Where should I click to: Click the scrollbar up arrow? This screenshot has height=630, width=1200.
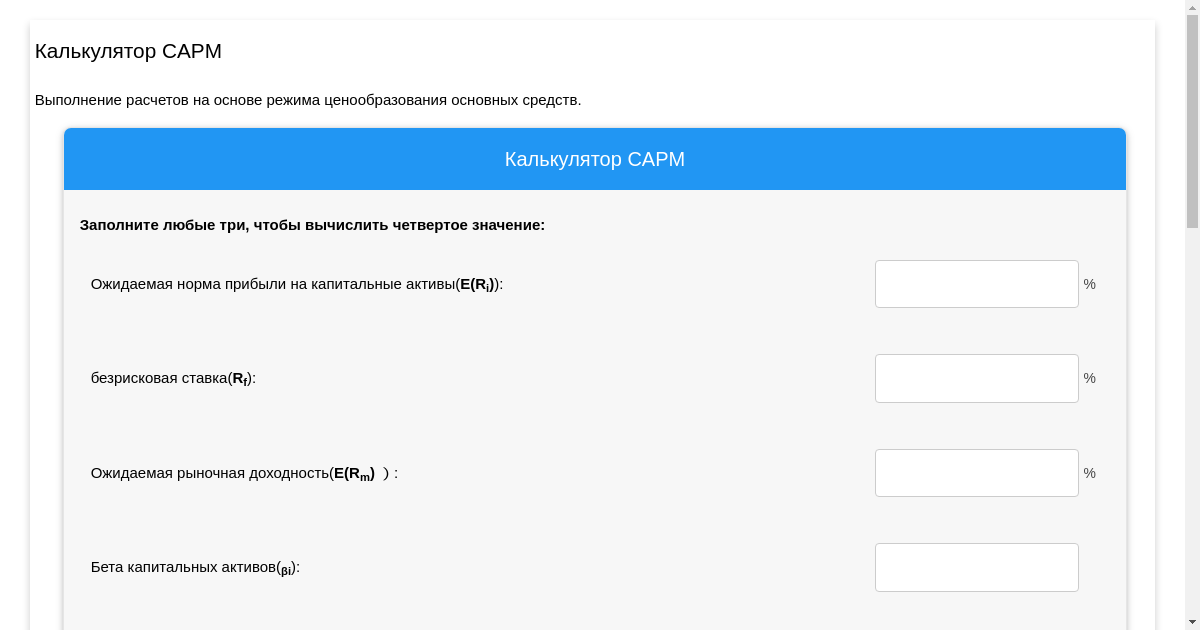[x=1191, y=8]
